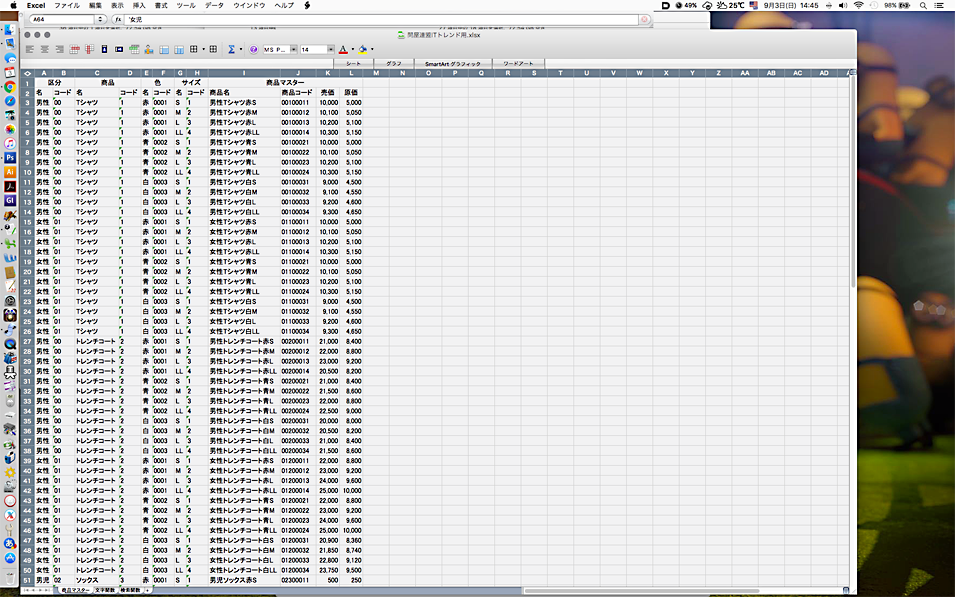Expand the fill color dropdown arrow
This screenshot has width=955, height=597.
(x=372, y=49)
